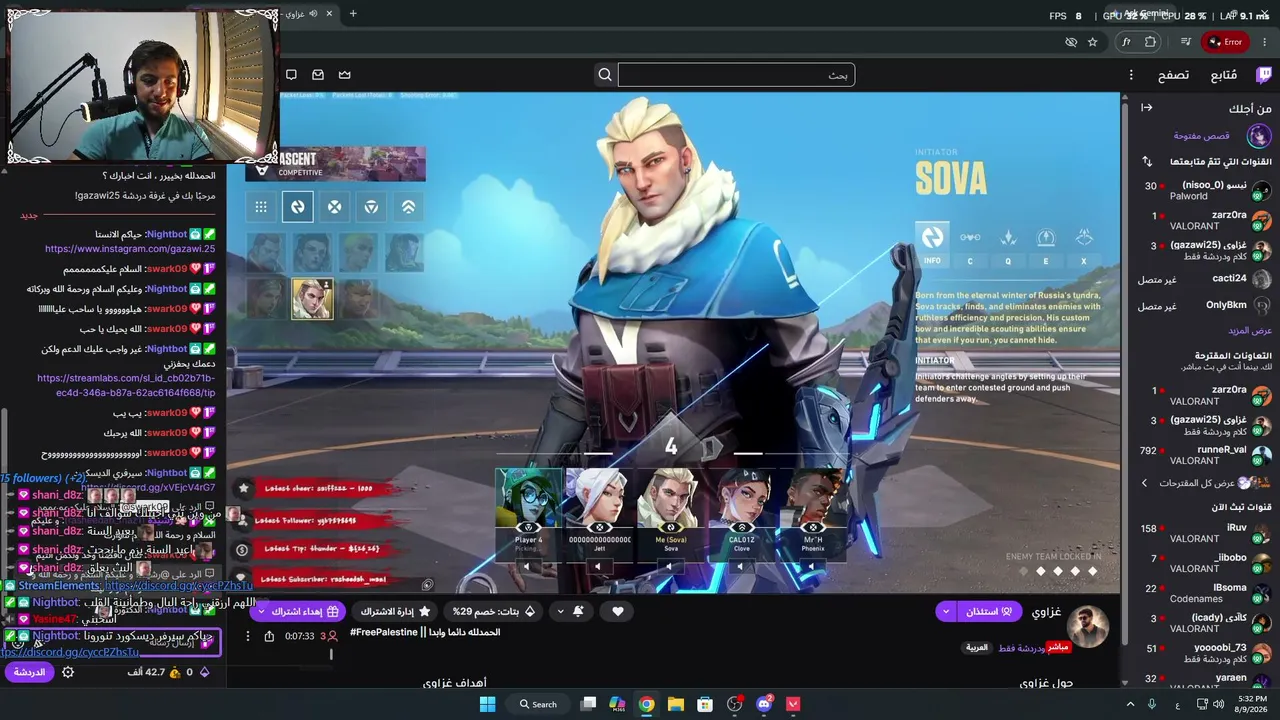The image size is (1280, 720).
Task: Open Microsoft Store from the taskbar
Action: pos(705,704)
